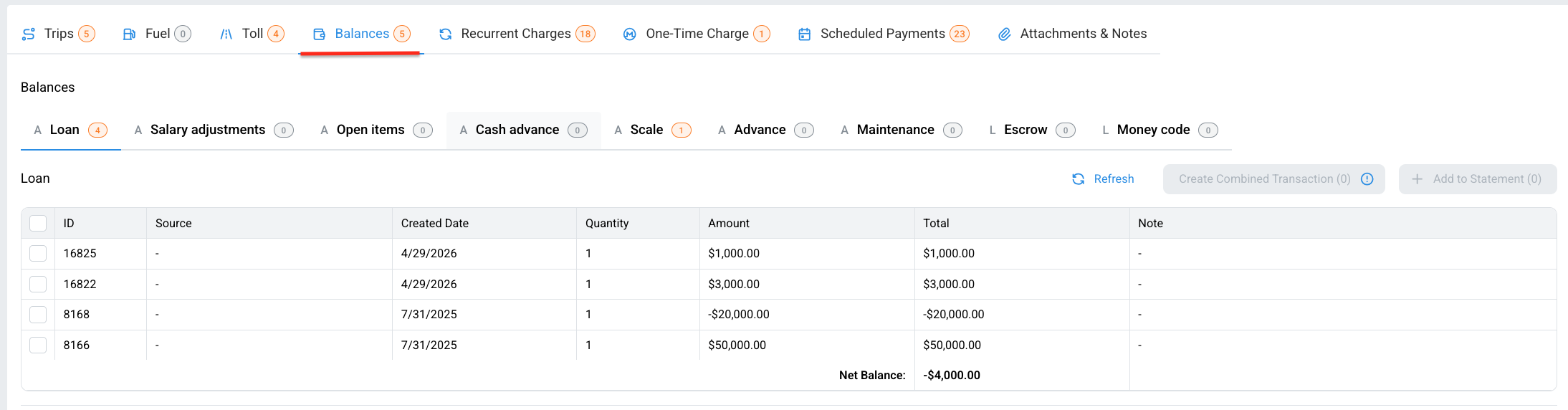The width and height of the screenshot is (1568, 410).
Task: Click info icon on Create Combined Transaction
Action: 1367,179
